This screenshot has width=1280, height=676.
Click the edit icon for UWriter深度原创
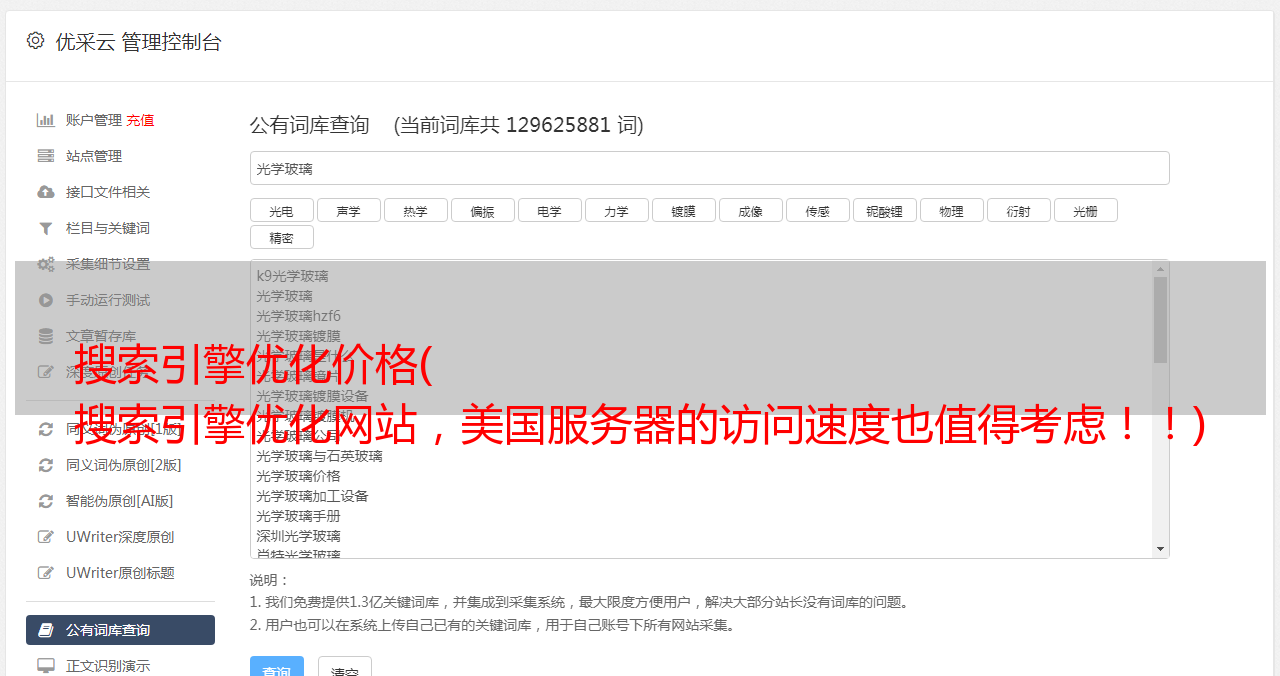46,537
